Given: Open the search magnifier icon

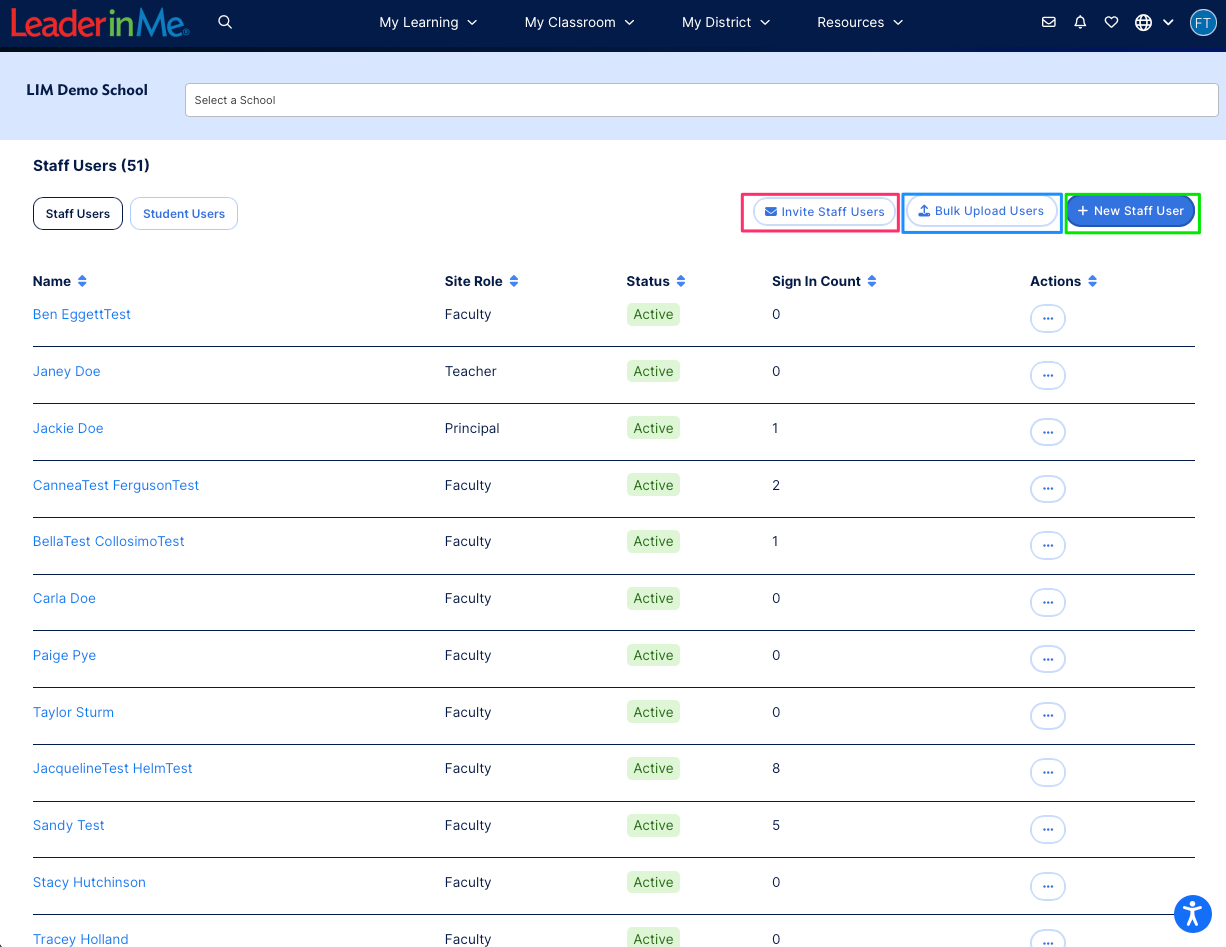Looking at the screenshot, I should click(x=225, y=21).
